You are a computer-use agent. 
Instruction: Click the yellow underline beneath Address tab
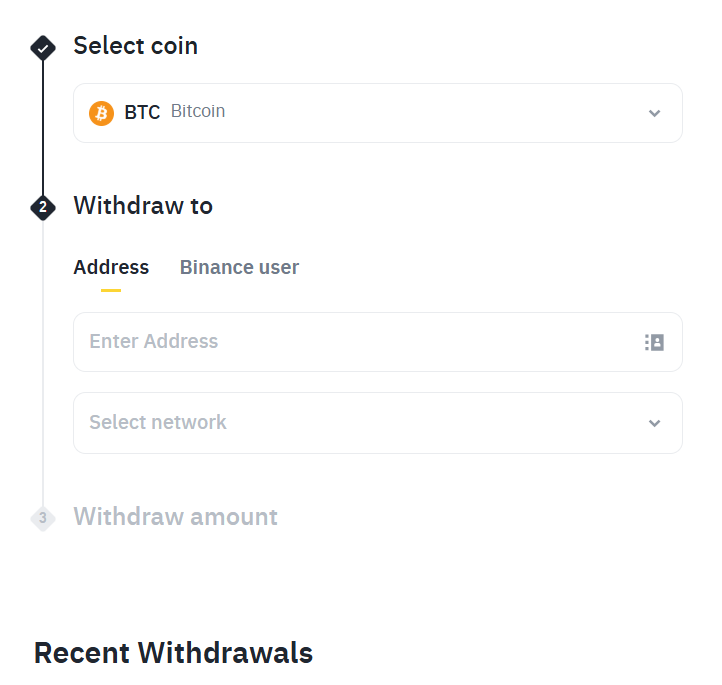coord(111,290)
